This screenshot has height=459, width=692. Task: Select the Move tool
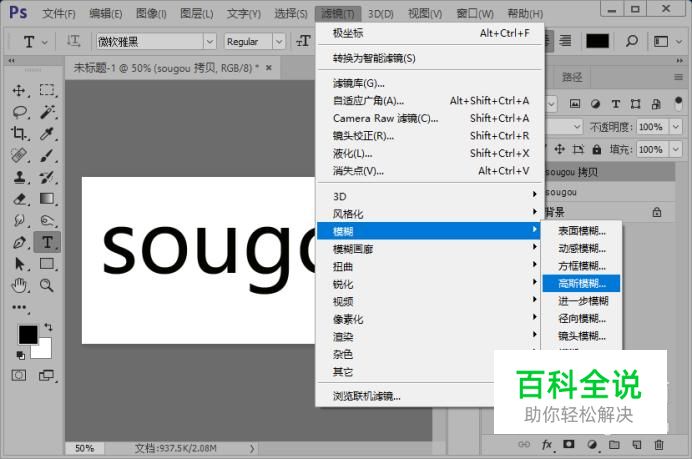(x=19, y=90)
